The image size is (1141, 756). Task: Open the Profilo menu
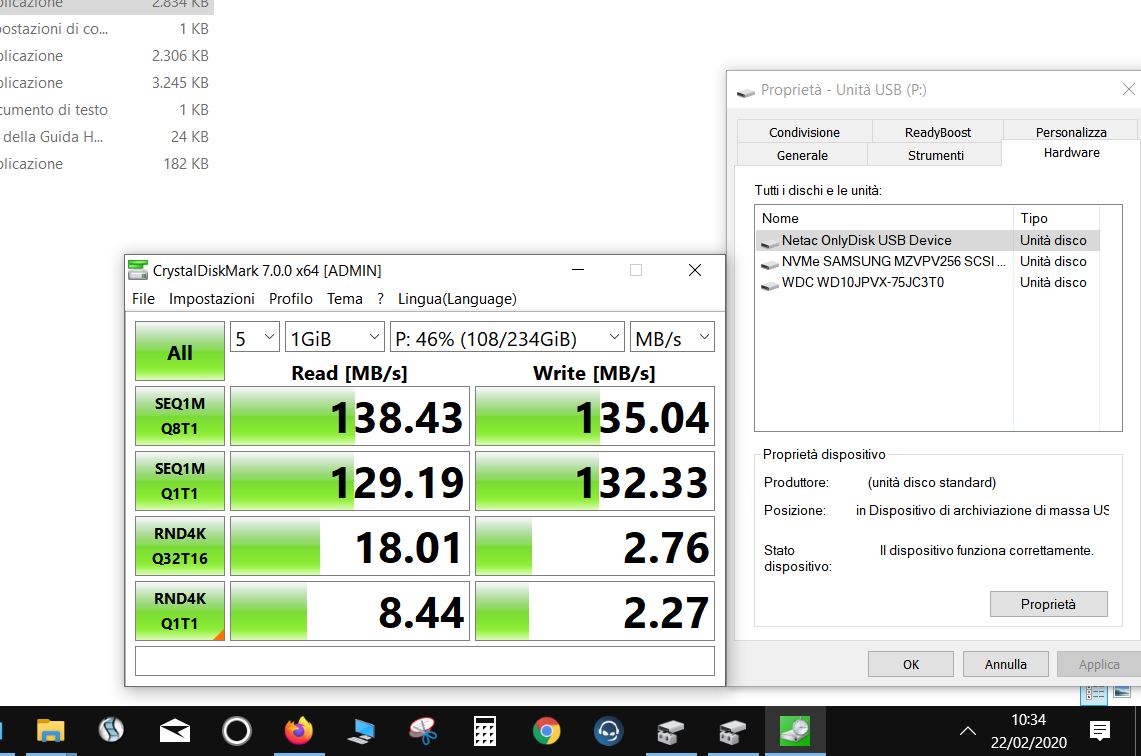pos(290,298)
